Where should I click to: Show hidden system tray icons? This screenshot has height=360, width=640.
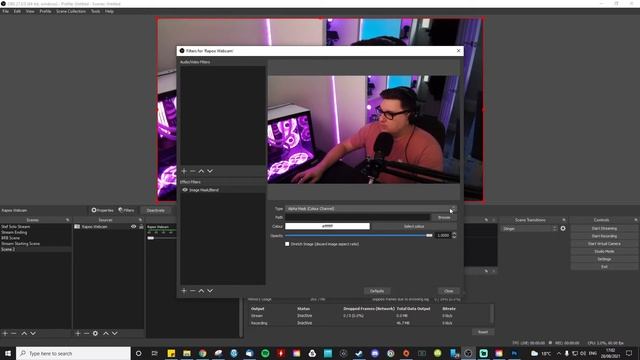coord(559,353)
